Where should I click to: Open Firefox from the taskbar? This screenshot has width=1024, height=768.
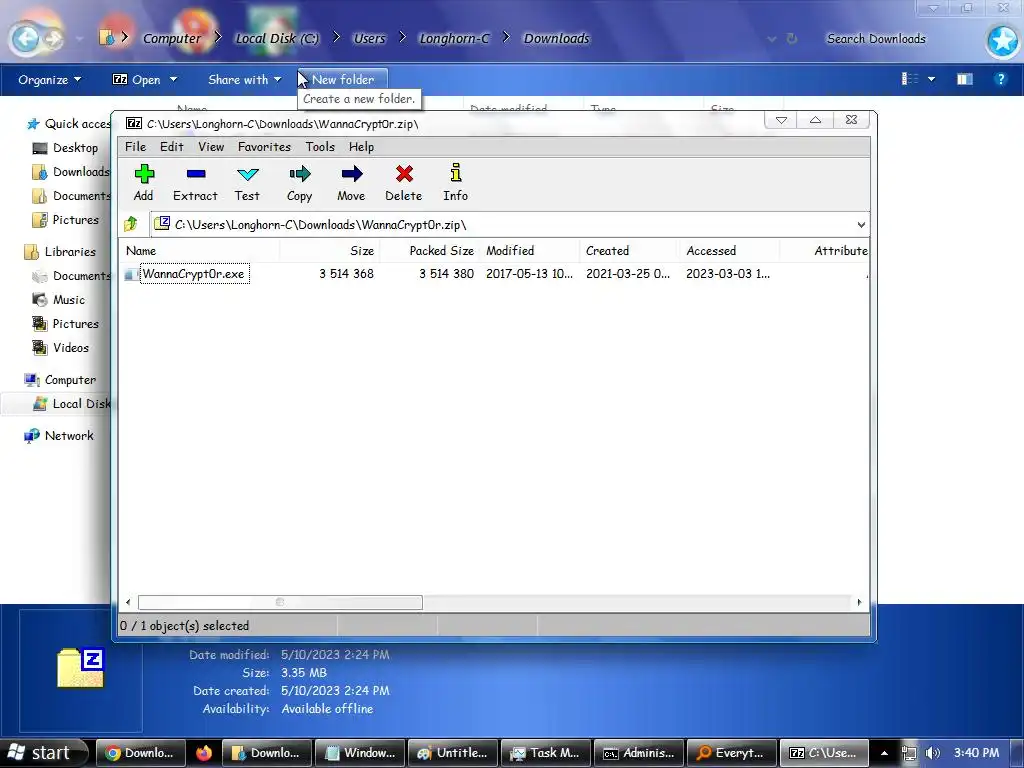pyautogui.click(x=204, y=753)
